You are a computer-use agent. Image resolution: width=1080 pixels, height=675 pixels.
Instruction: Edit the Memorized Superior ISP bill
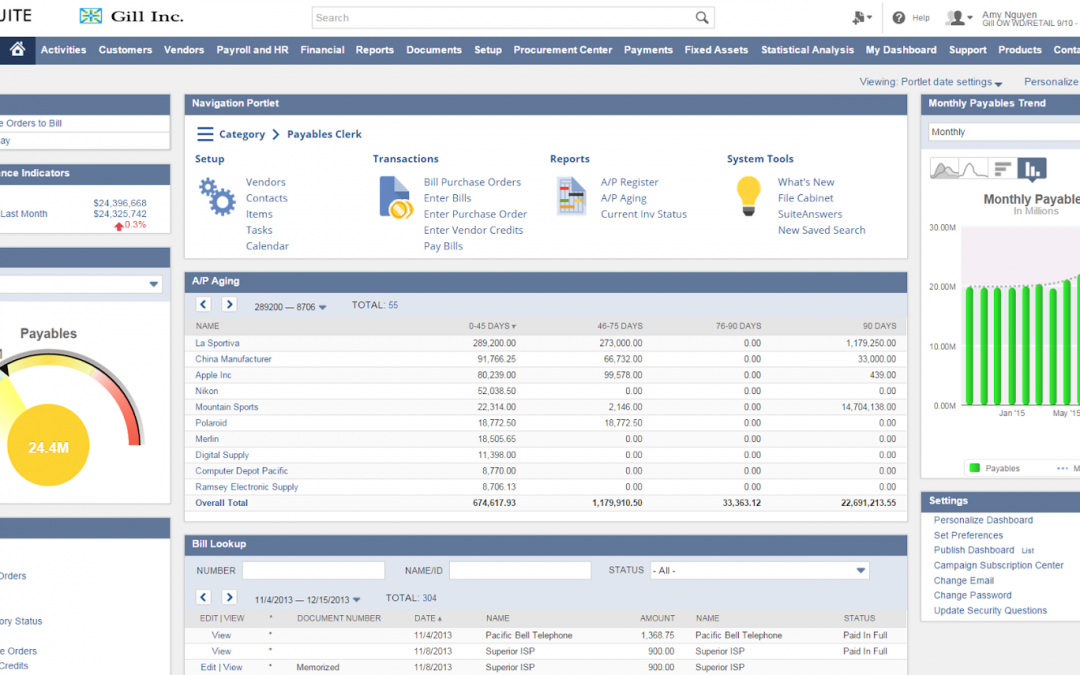208,667
